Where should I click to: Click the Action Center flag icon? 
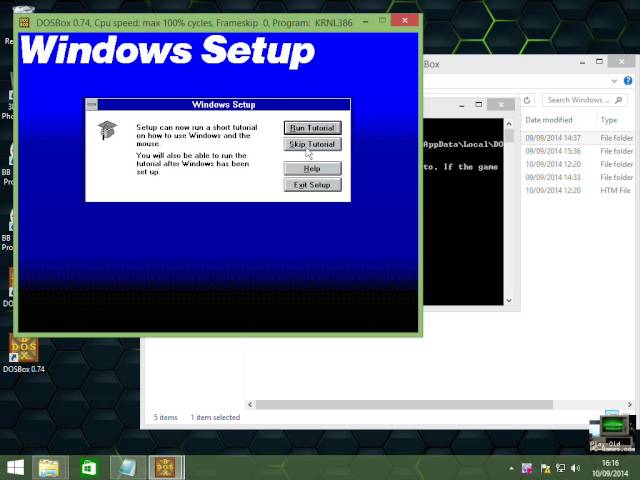[545, 468]
